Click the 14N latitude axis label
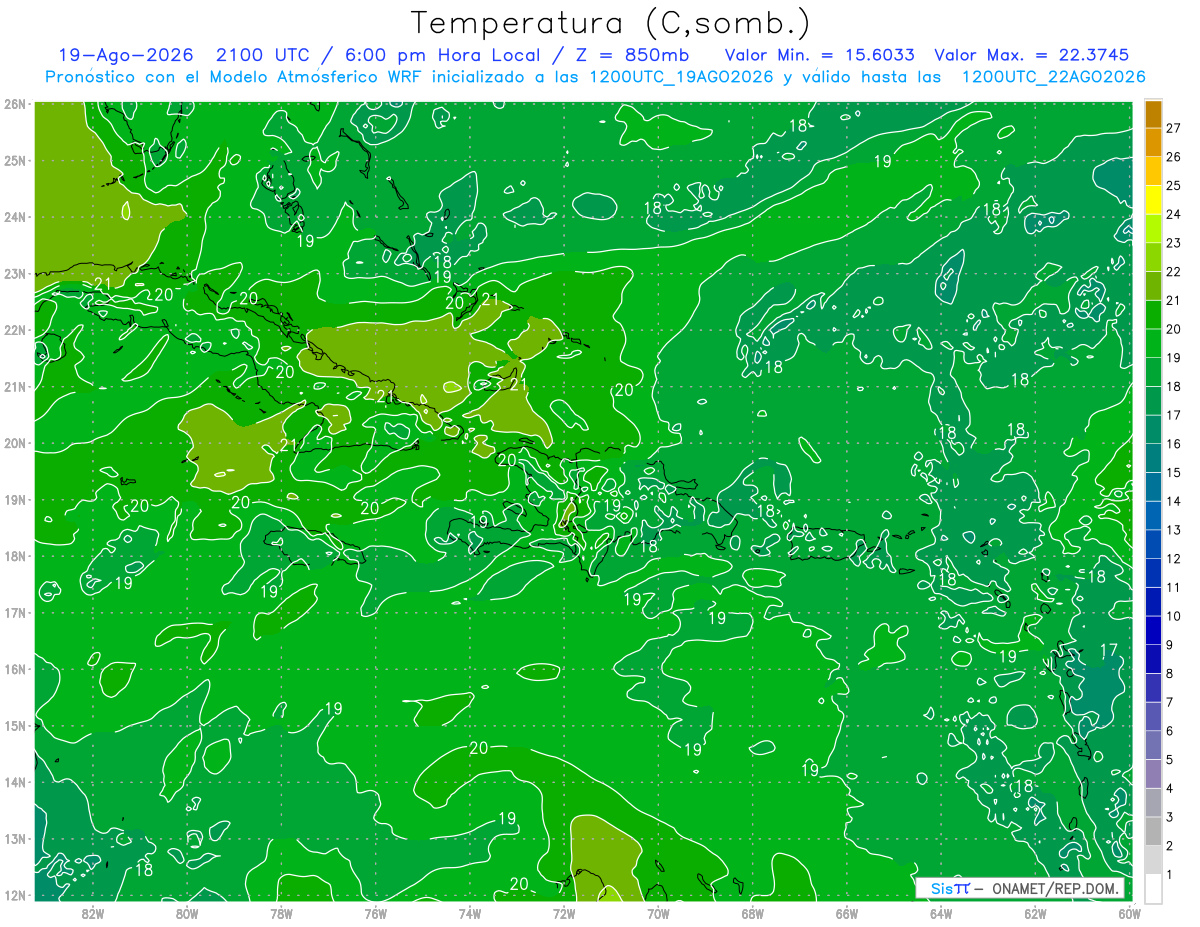1200x927 pixels. point(14,782)
